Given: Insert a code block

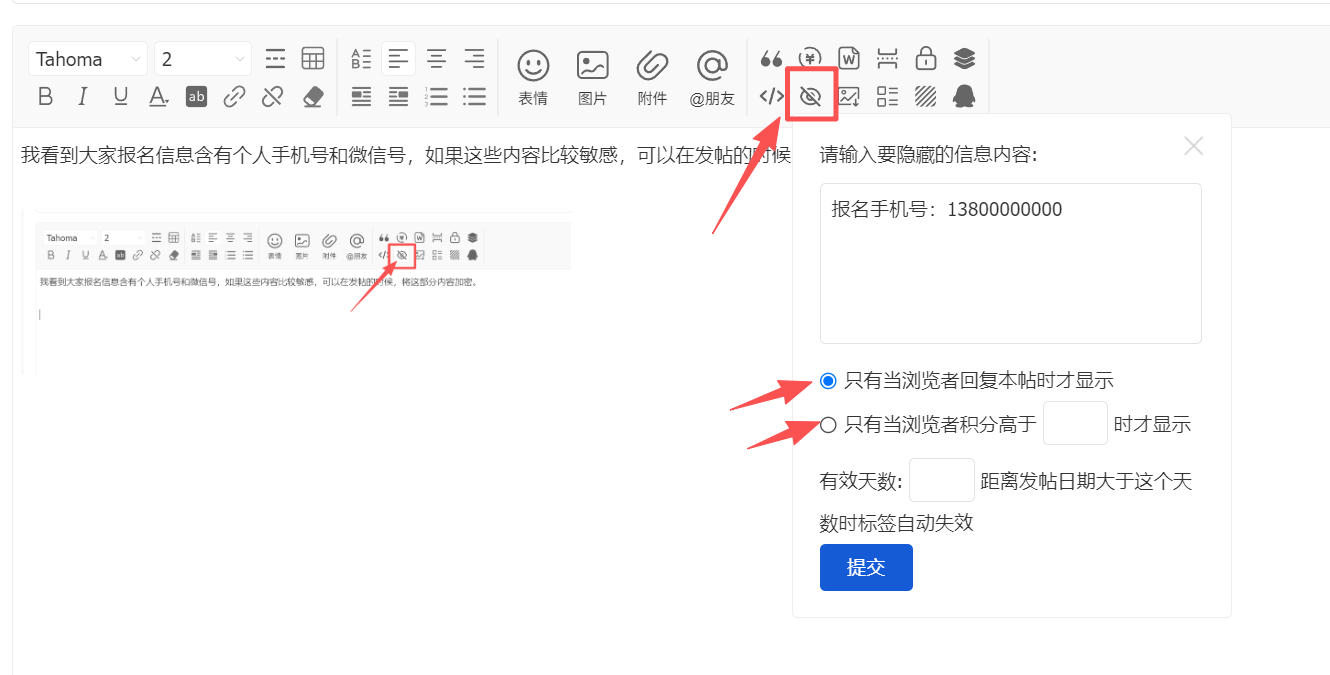Looking at the screenshot, I should tap(771, 97).
